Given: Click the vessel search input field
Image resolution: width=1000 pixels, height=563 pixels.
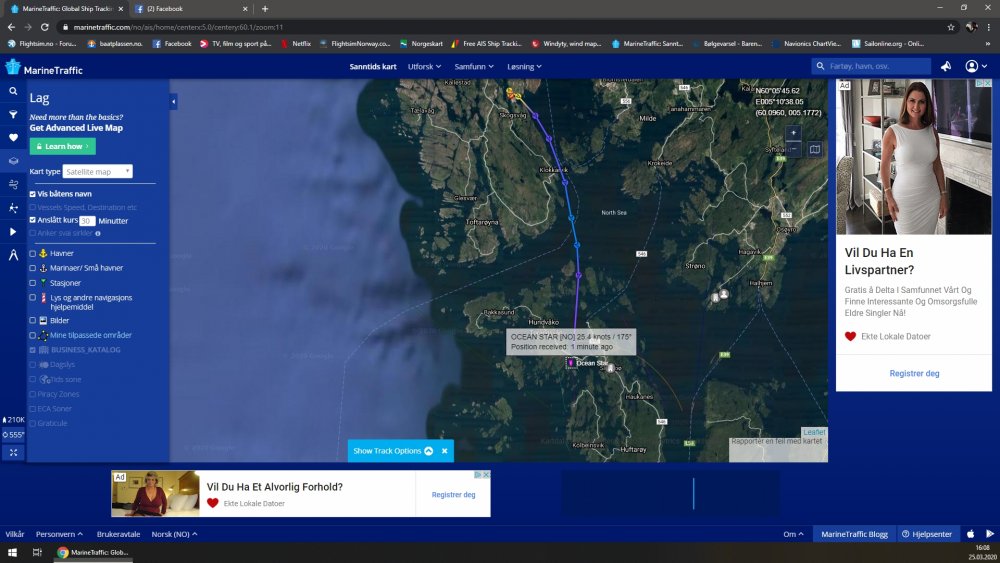Looking at the screenshot, I should click(871, 66).
